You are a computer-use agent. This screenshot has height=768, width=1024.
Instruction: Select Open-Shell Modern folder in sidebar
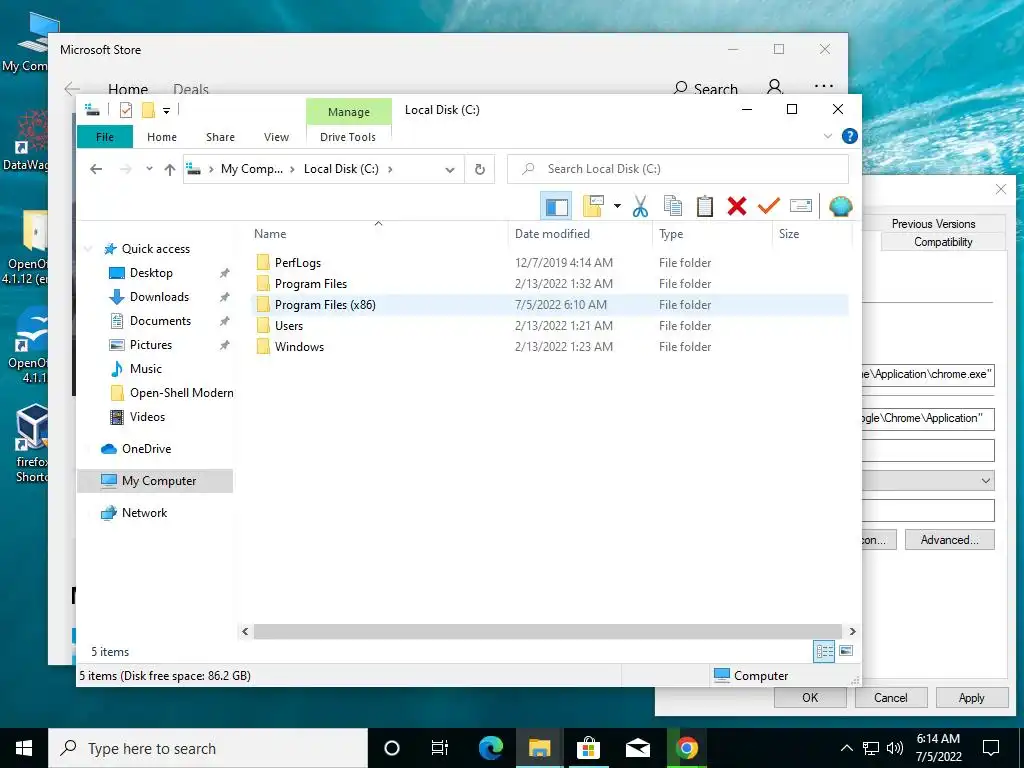pyautogui.click(x=182, y=392)
